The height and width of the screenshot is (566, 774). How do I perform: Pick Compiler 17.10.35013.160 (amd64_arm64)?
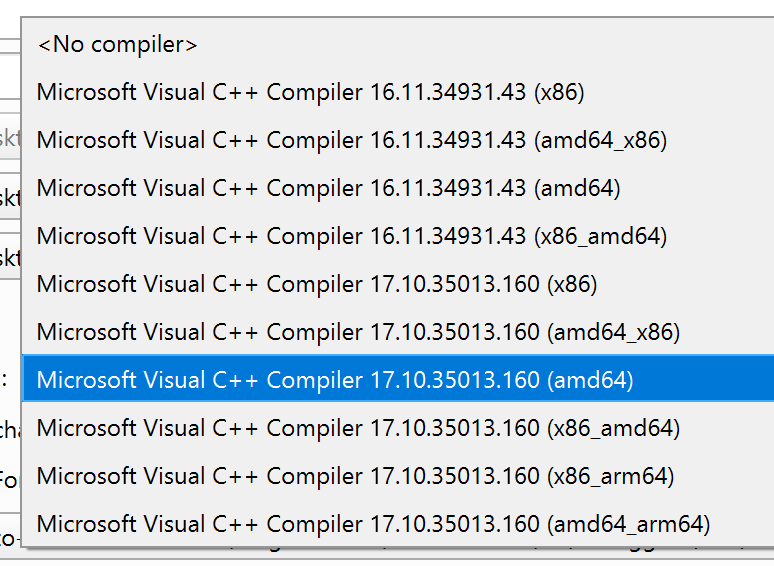click(x=398, y=524)
